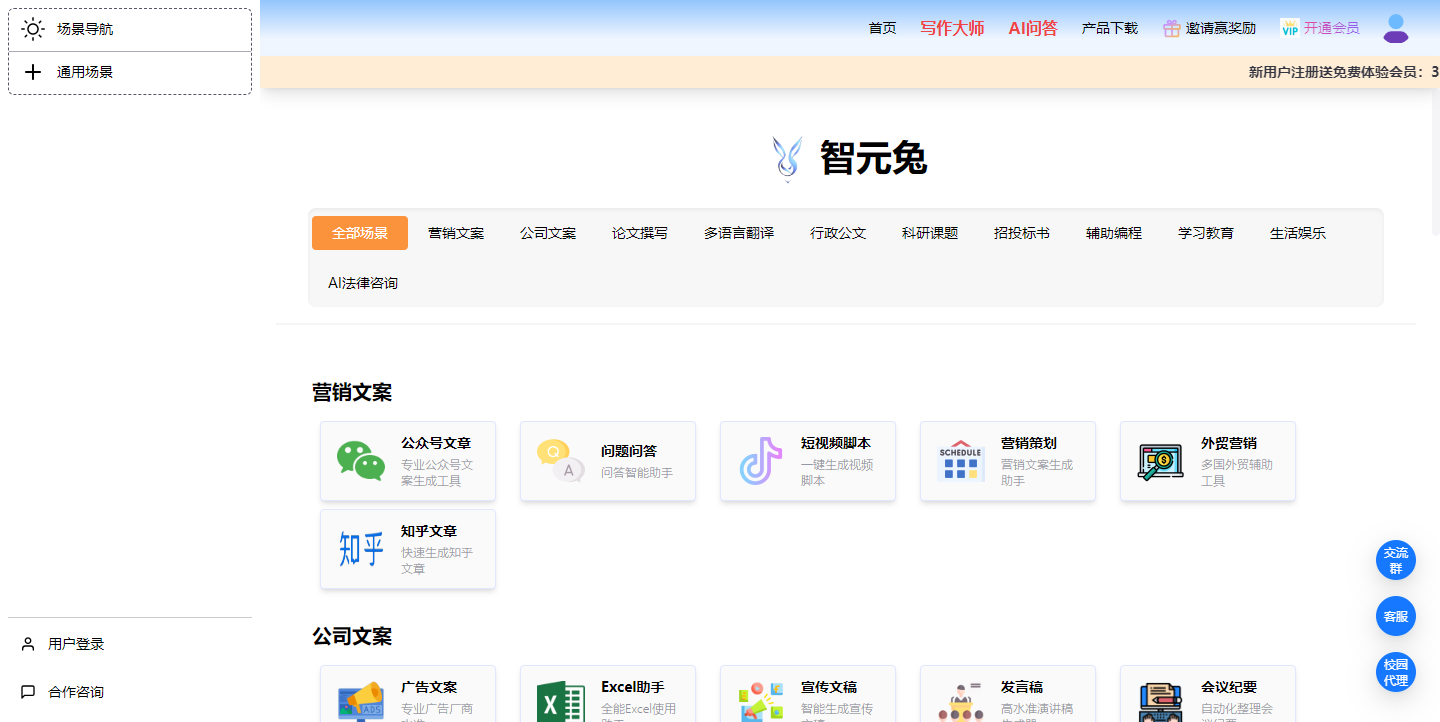
Task: Click the 发言稿 card title
Action: point(1022,687)
